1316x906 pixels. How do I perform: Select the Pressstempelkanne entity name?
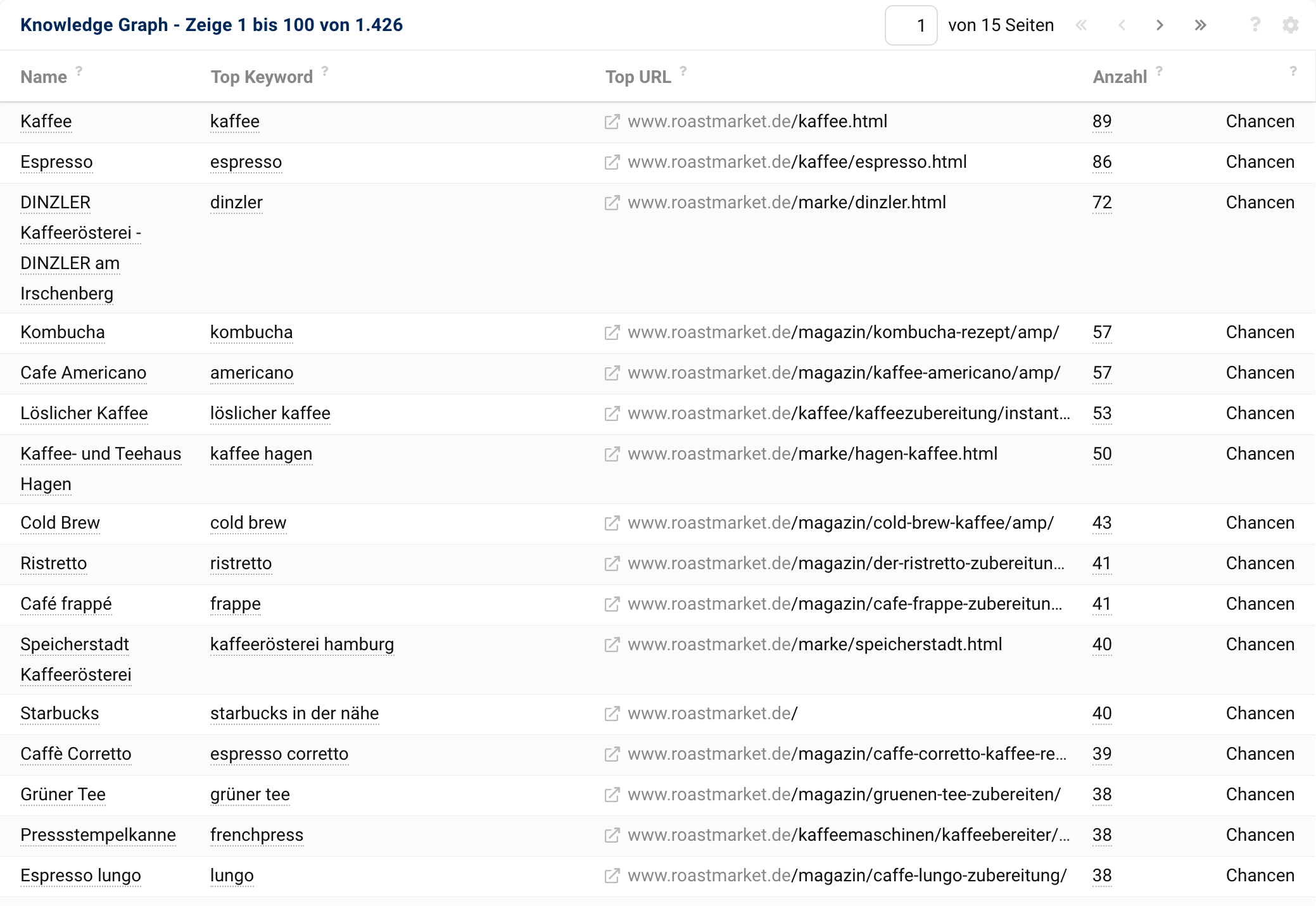click(98, 835)
